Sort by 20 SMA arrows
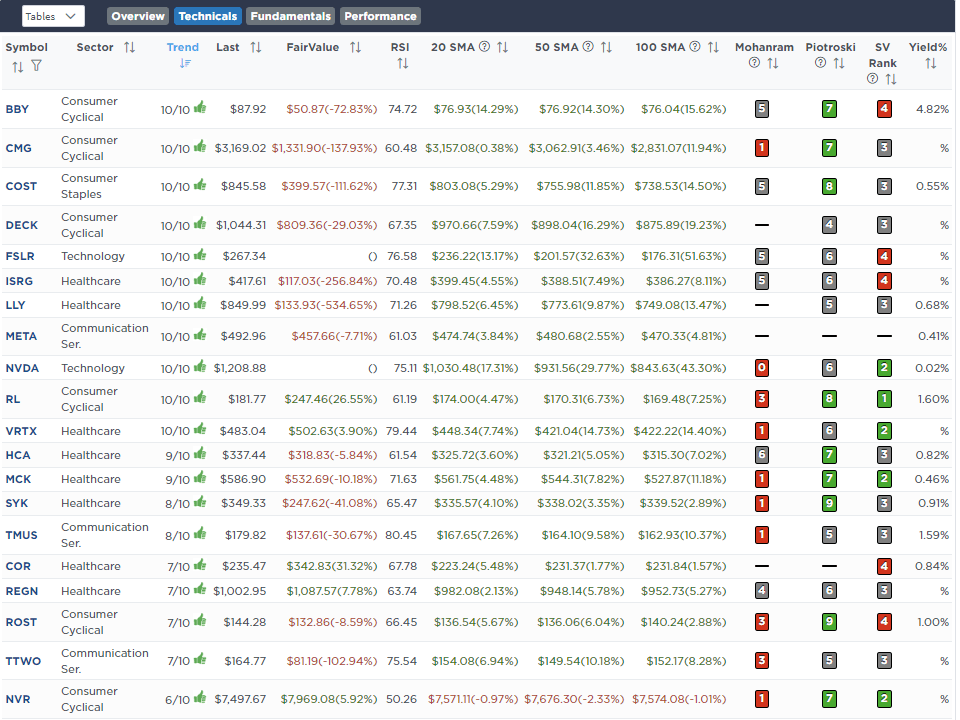This screenshot has width=960, height=720. tap(502, 47)
